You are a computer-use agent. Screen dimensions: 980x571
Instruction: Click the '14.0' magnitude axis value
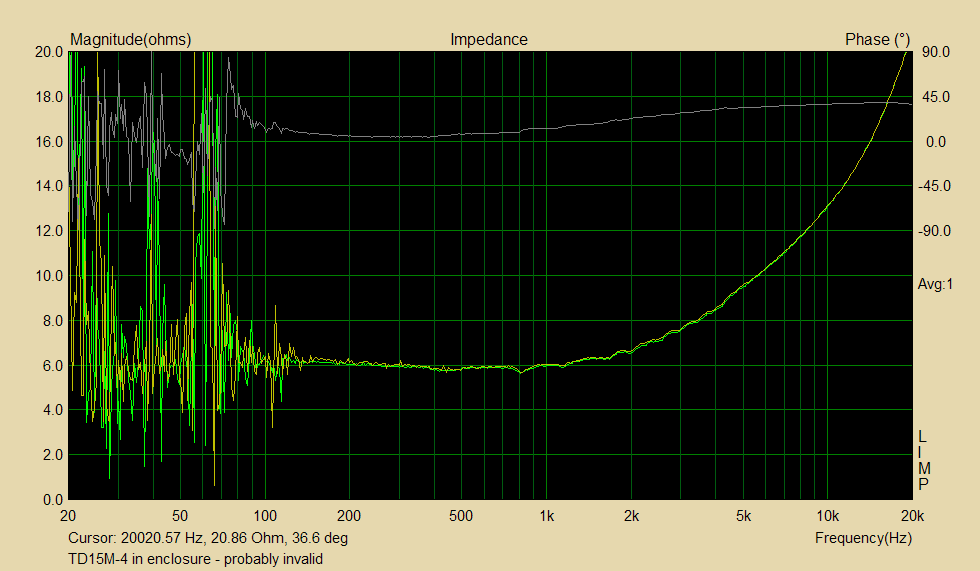coord(49,186)
